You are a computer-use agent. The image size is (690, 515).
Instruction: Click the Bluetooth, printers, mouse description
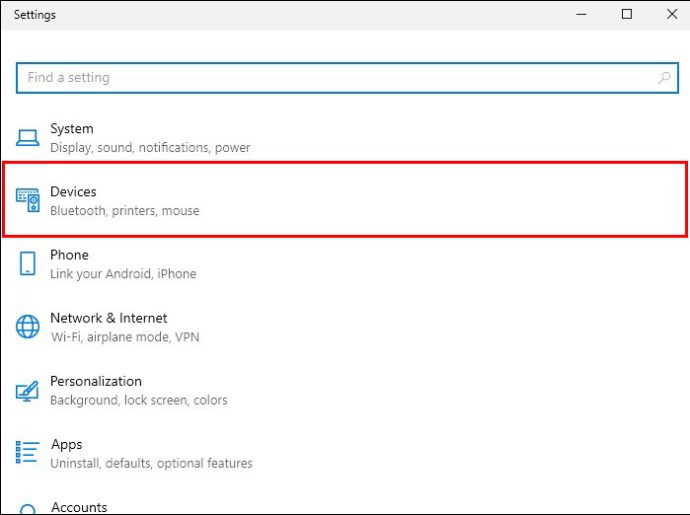(x=125, y=211)
